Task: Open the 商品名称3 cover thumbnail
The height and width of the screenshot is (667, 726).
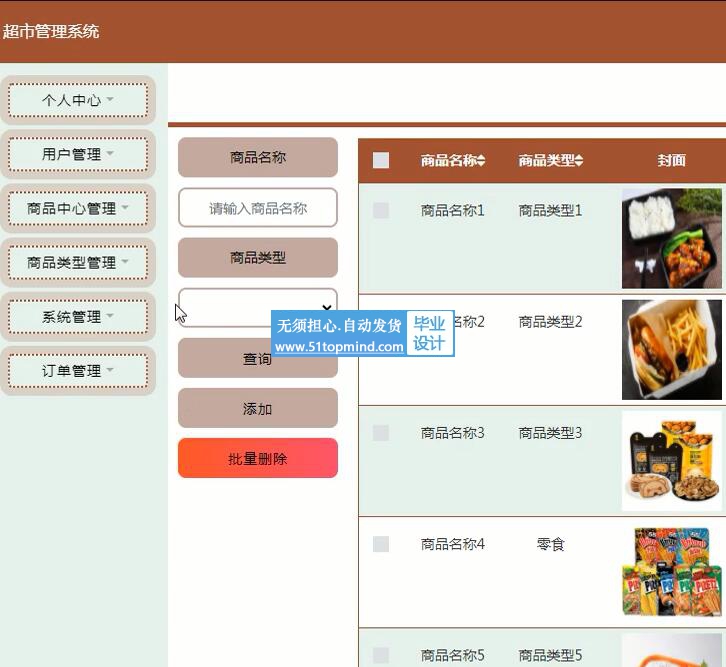Action: tap(672, 461)
